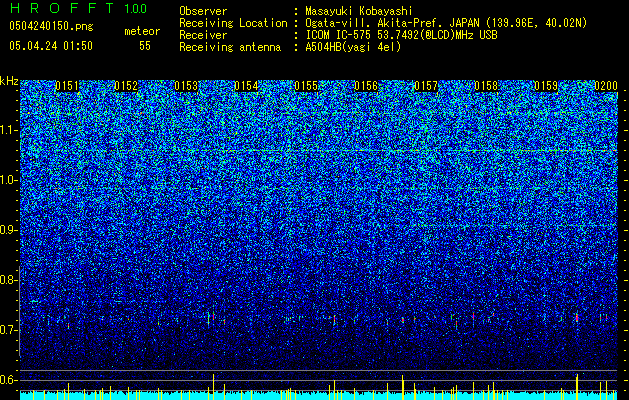Viewport: 629px width, 400px height.
Task: Click the Receiver label
Action: (x=203, y=35)
